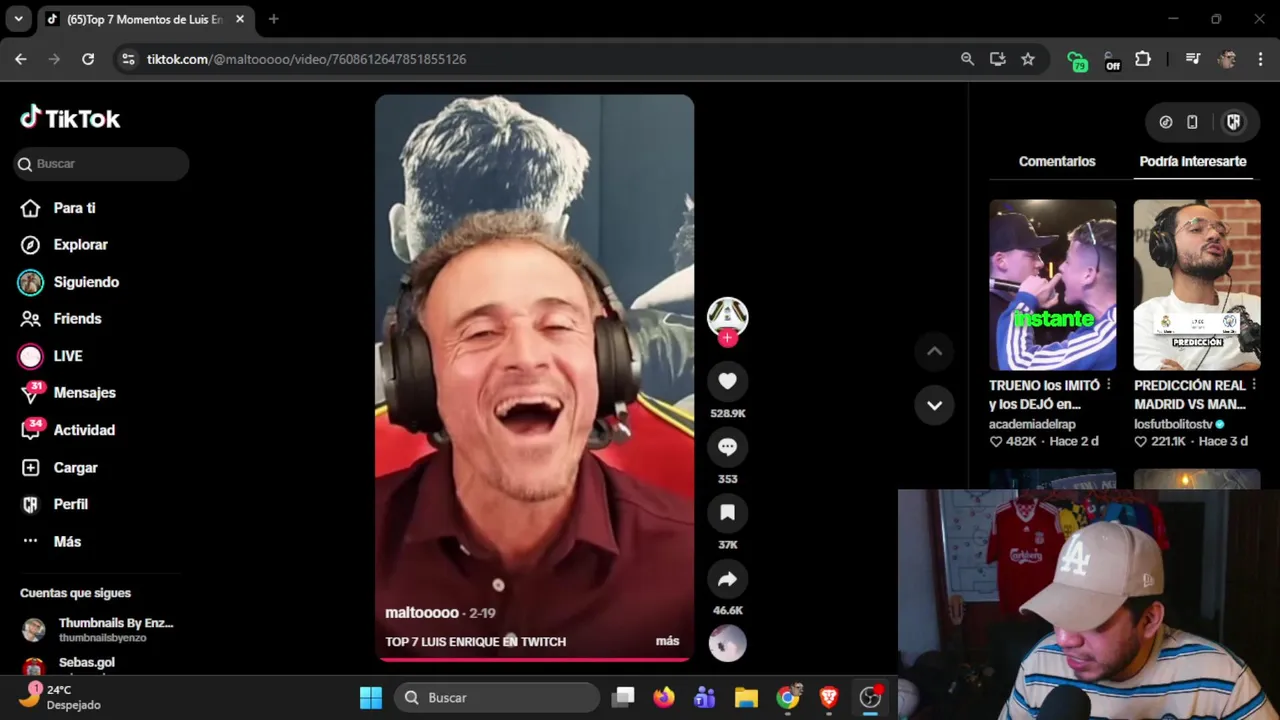
Task: Launch Firefox from the taskbar
Action: coord(664,698)
